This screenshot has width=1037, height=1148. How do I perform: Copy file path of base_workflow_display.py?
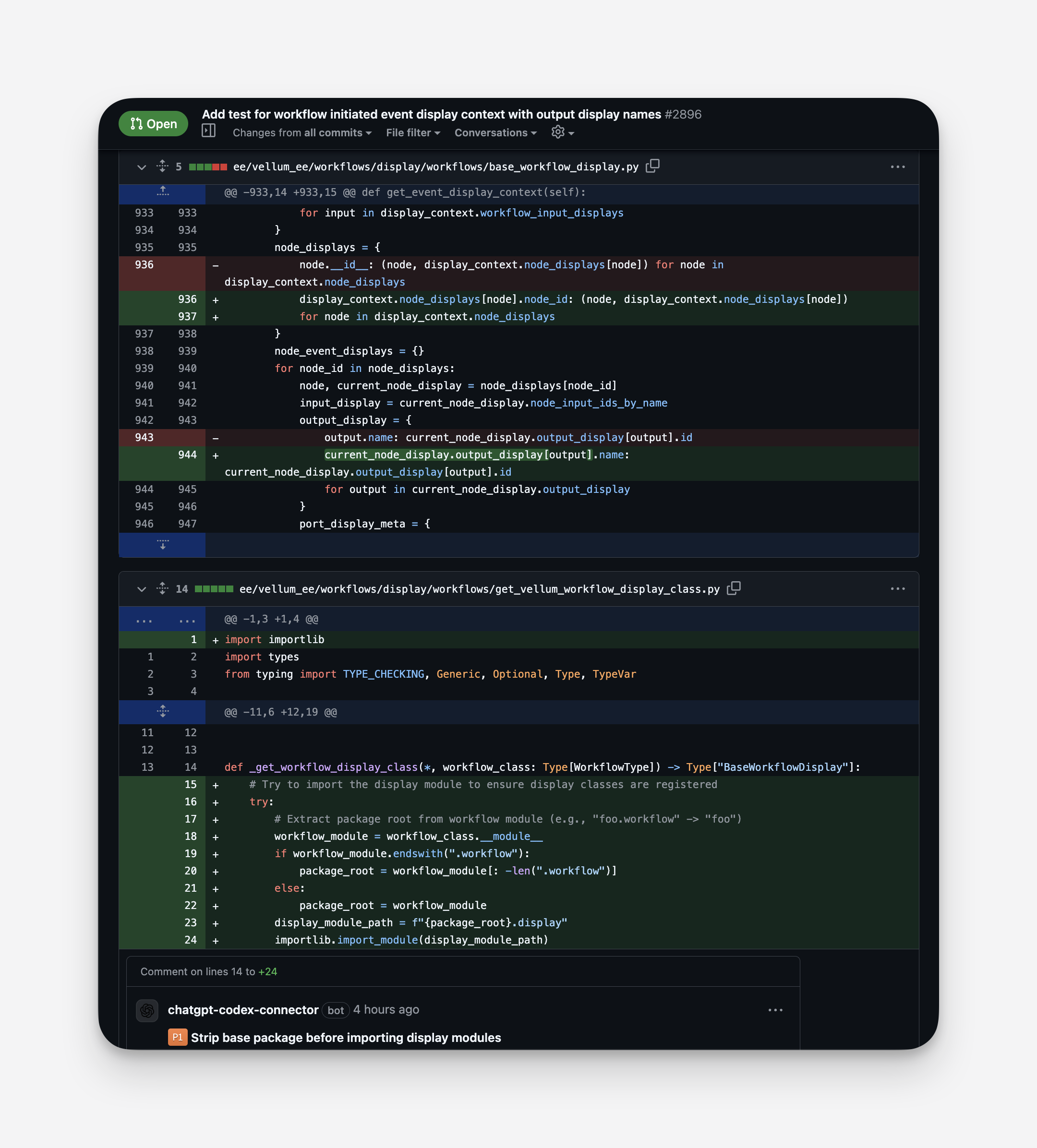(x=652, y=166)
